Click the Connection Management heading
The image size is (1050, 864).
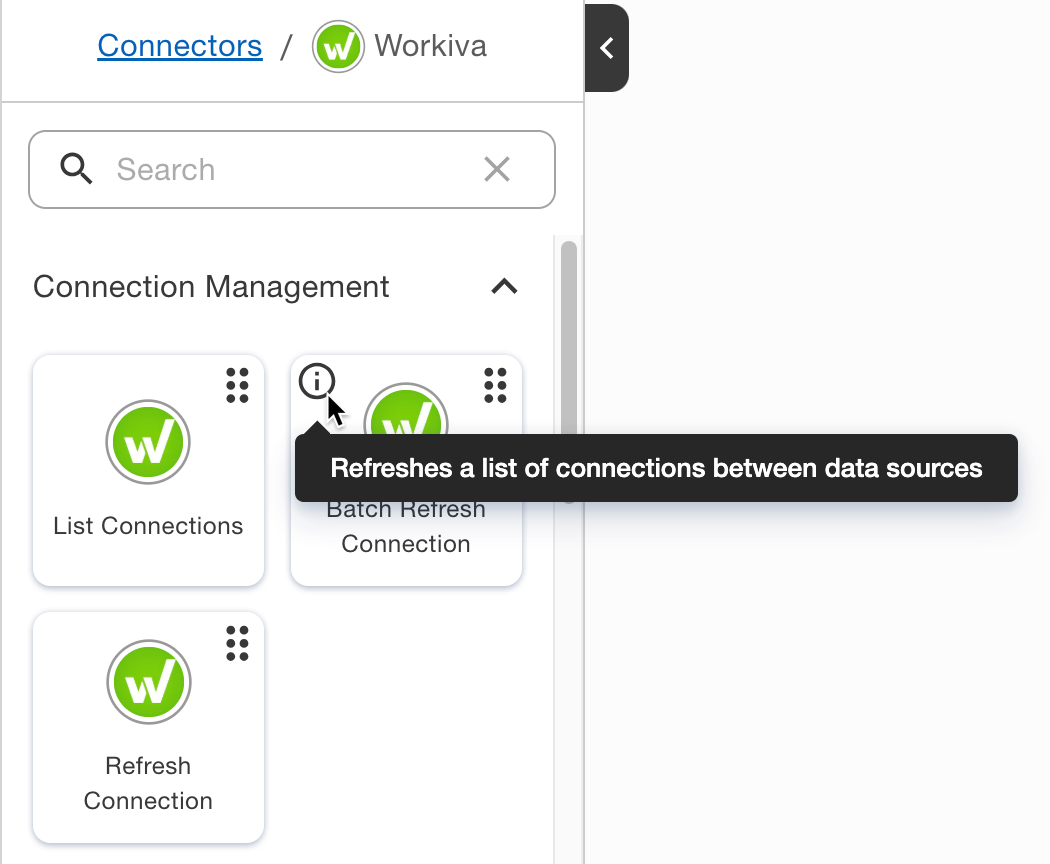coord(211,287)
